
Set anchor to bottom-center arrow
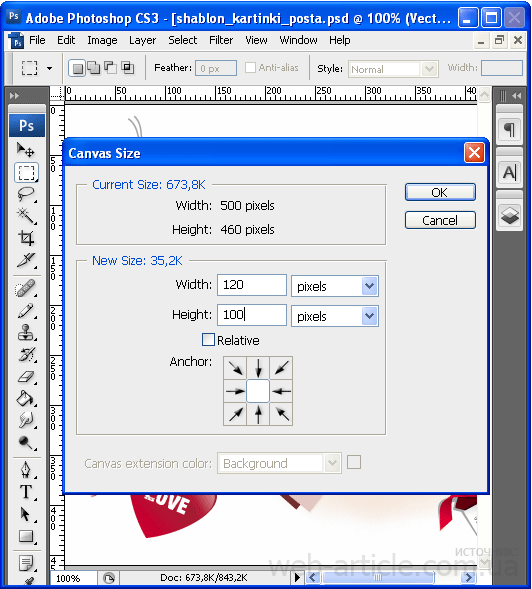click(258, 414)
